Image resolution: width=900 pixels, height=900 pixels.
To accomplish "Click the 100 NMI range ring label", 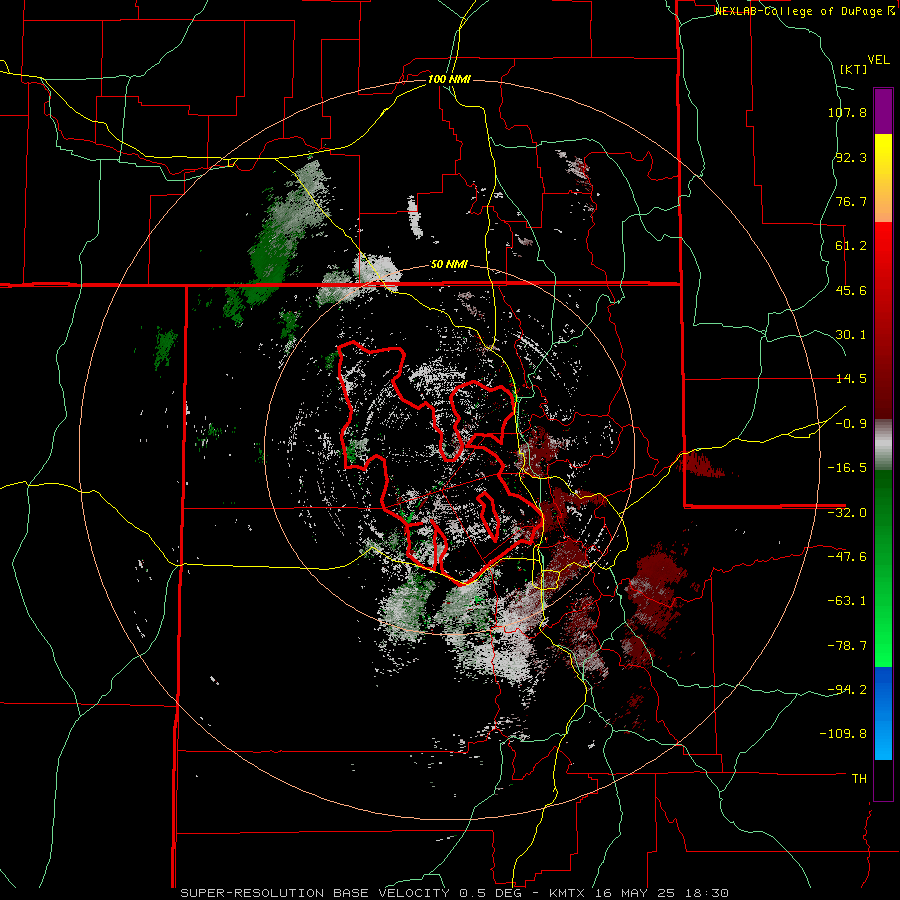I will 449,79.
